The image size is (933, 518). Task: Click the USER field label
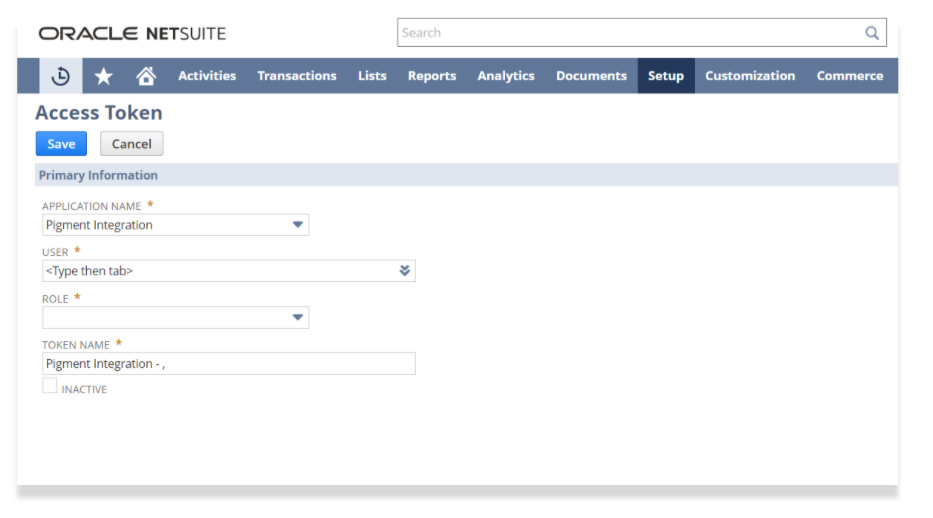point(55,252)
